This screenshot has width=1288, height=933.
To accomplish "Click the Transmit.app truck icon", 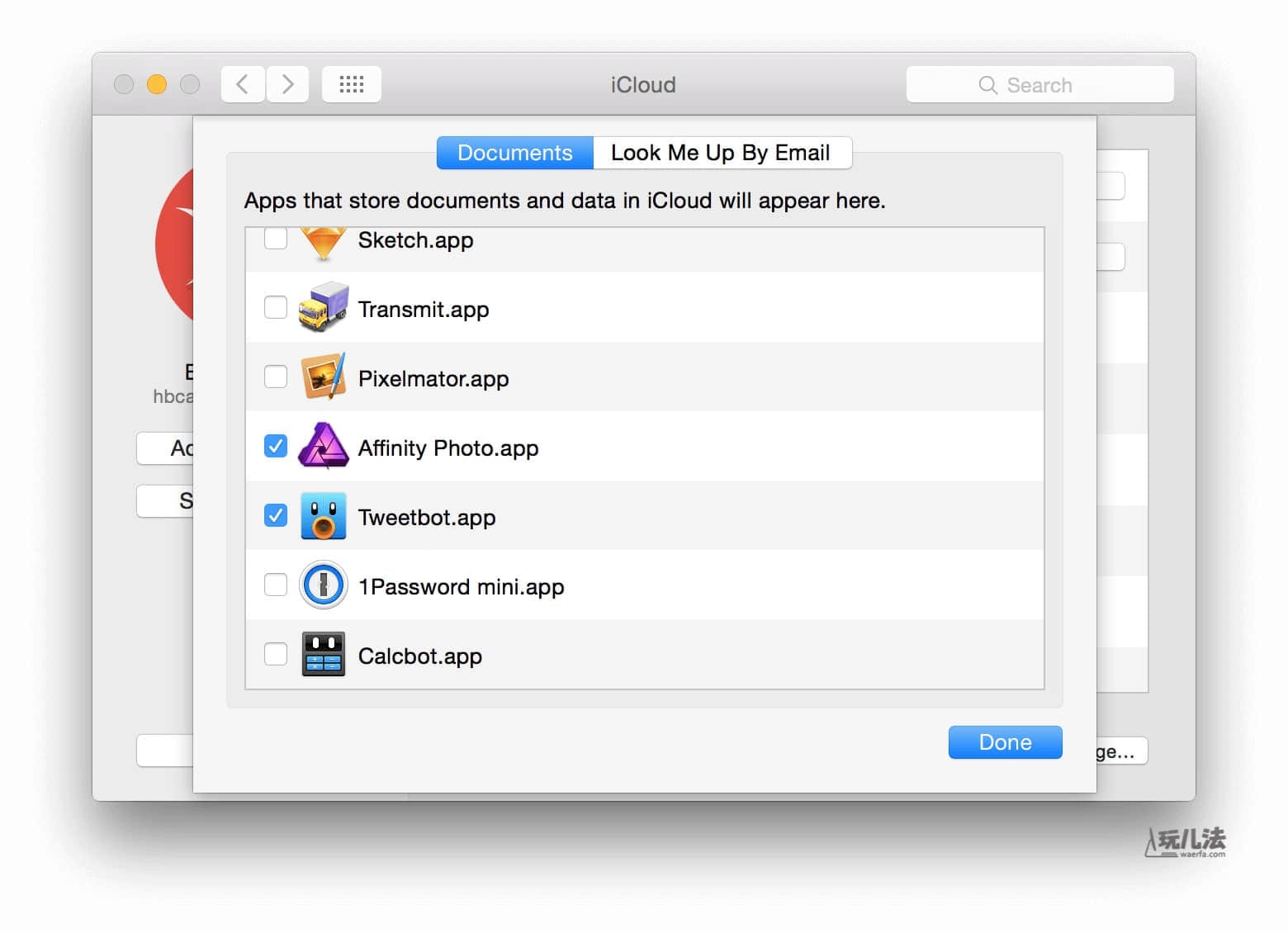I will (x=323, y=307).
